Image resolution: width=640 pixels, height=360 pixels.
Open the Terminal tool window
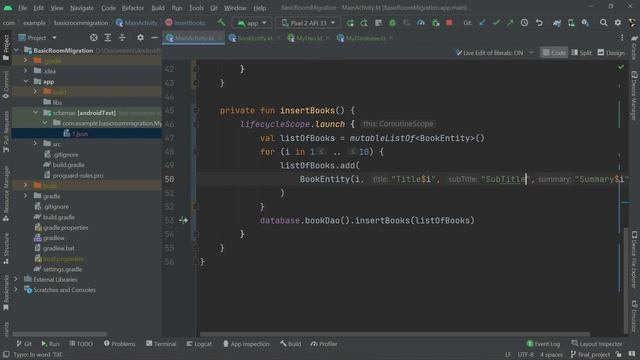pos(161,344)
